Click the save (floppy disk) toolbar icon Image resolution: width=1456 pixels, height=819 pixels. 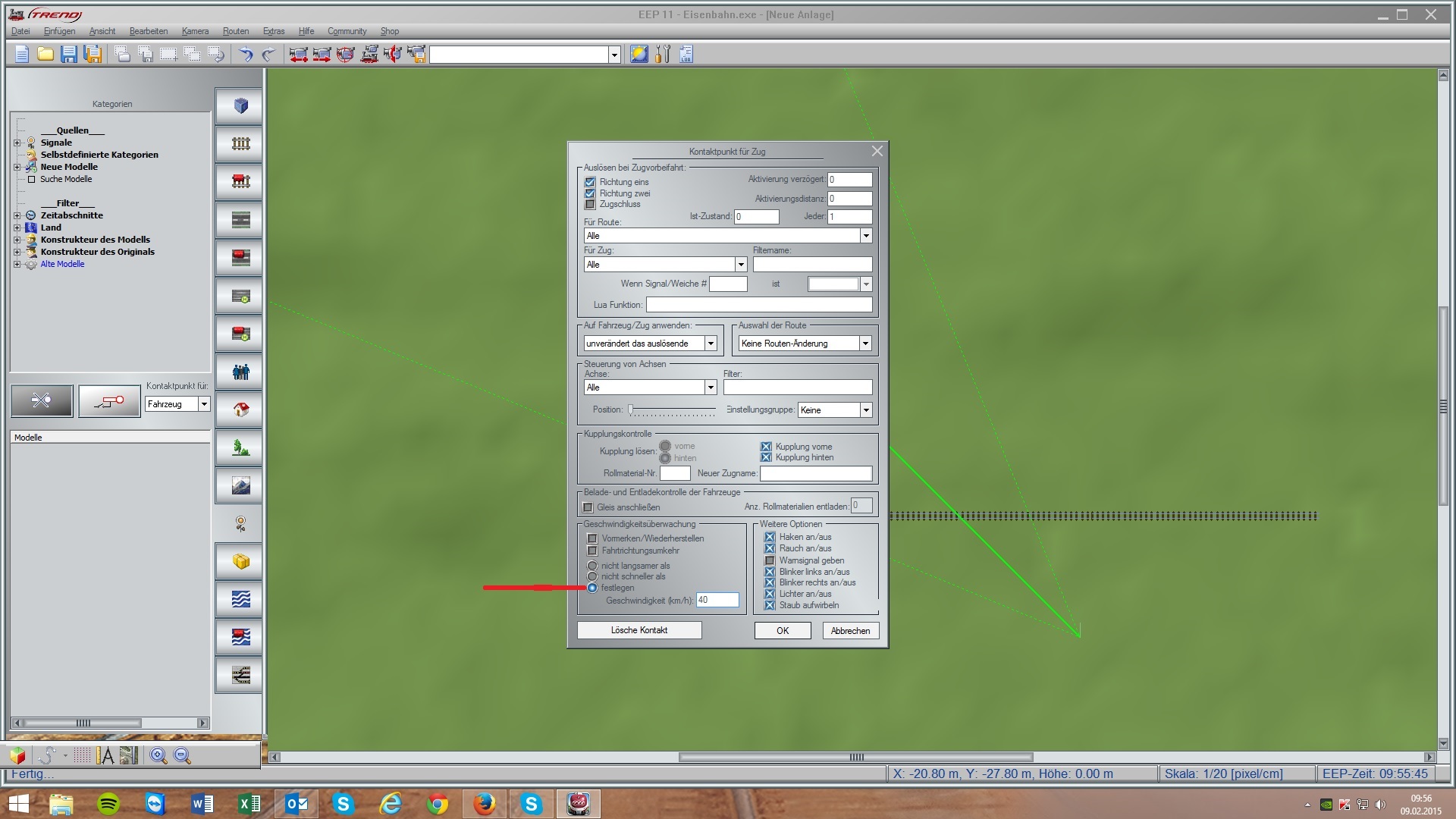point(69,55)
